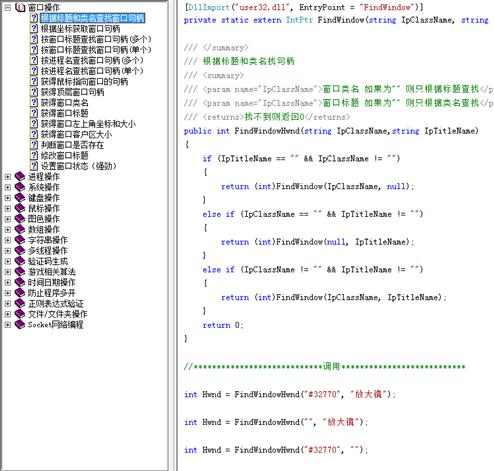Viewport: 494px width, 471px height.
Task: Click the purple book icon for 游戏相关算法
Action: (x=20, y=272)
